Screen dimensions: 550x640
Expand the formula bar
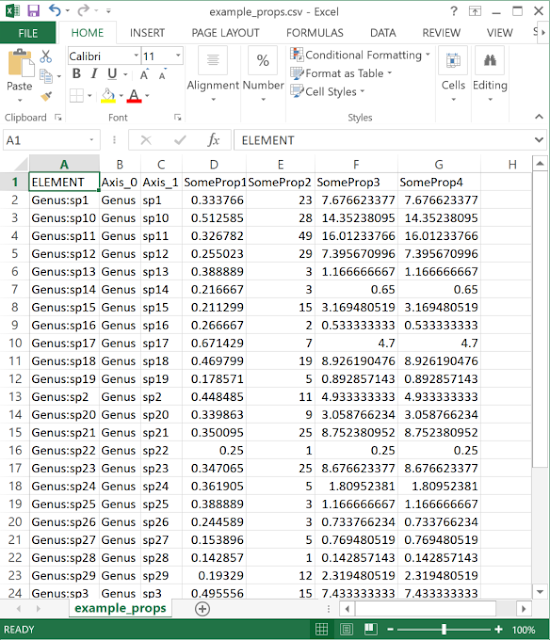click(539, 140)
